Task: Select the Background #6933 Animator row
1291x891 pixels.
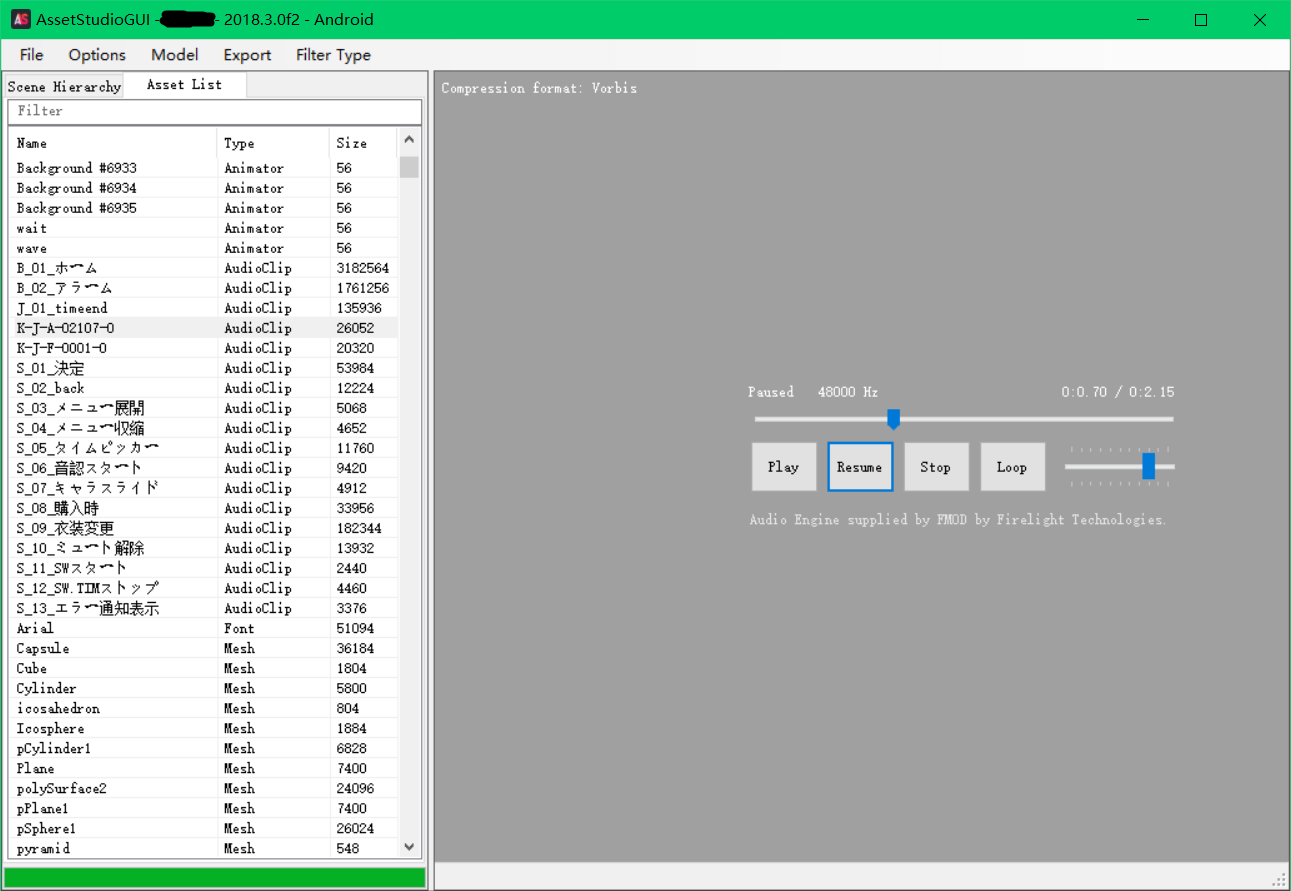Action: (203, 168)
